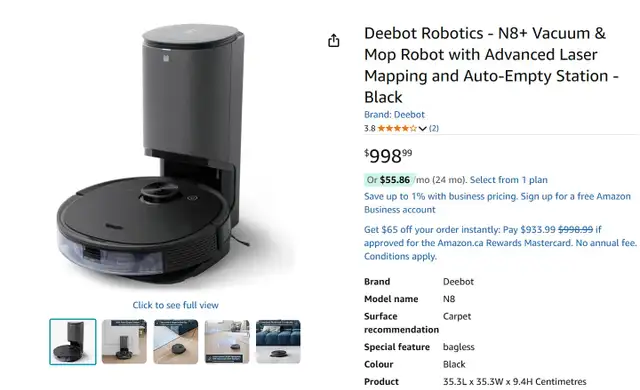Click the Conditions apply text

400,256
